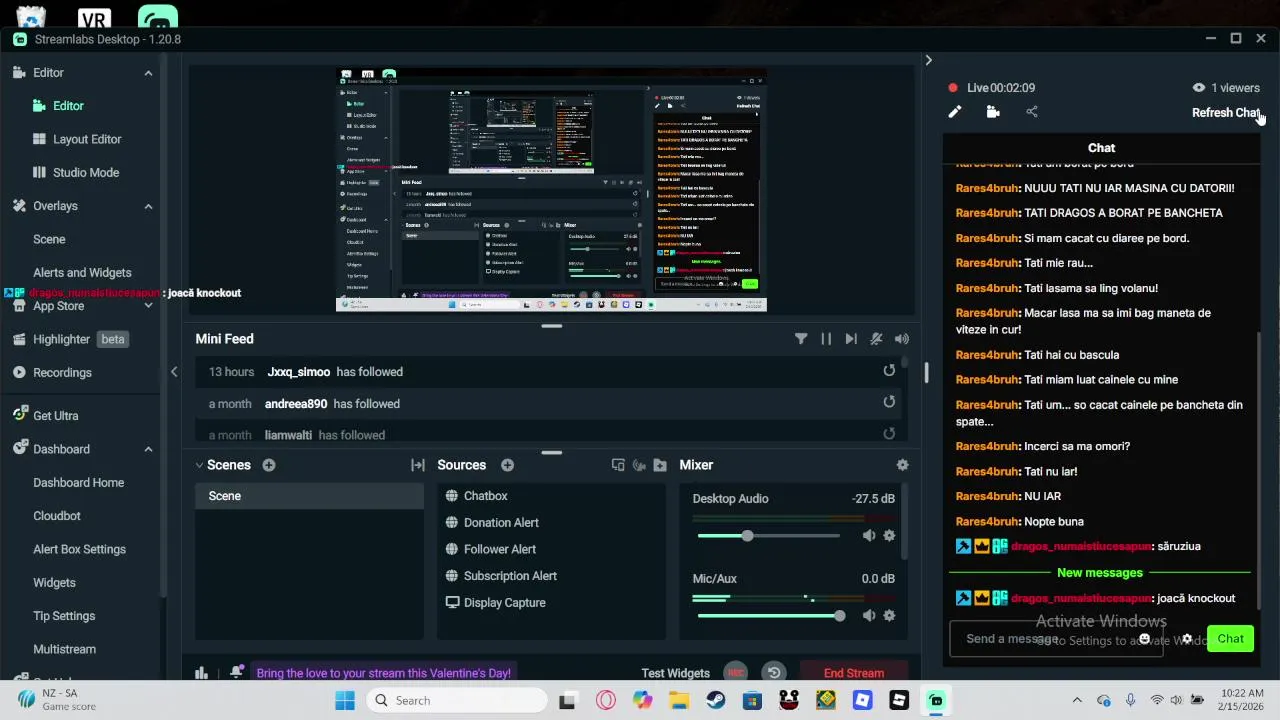
Task: Open the performance stats bar-chart icon
Action: (x=201, y=673)
